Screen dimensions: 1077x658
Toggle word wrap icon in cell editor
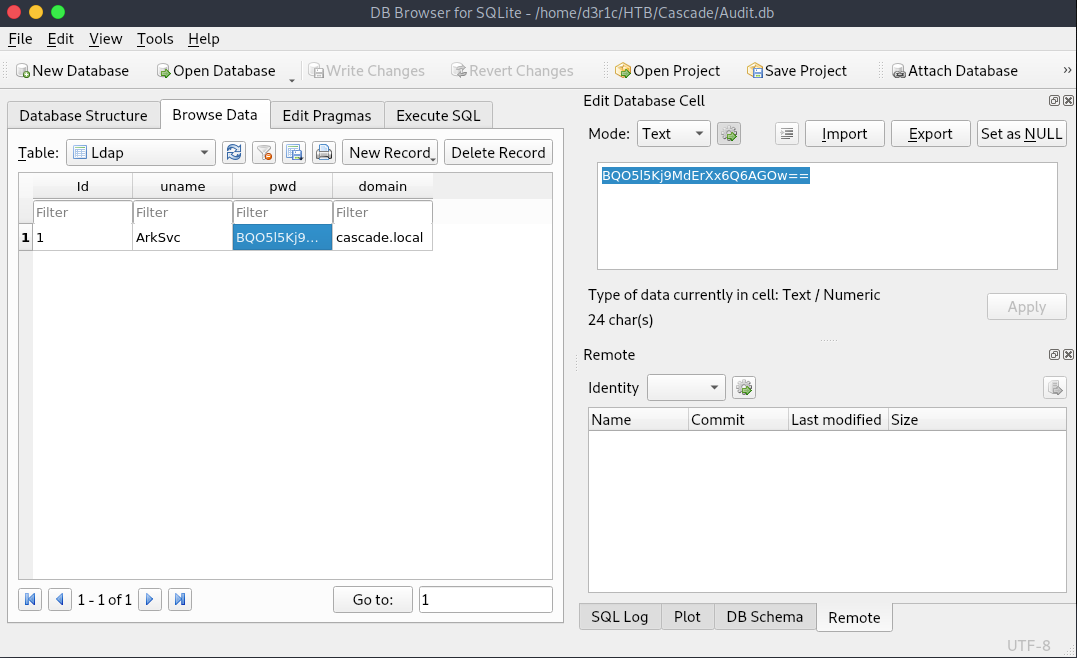pos(786,134)
